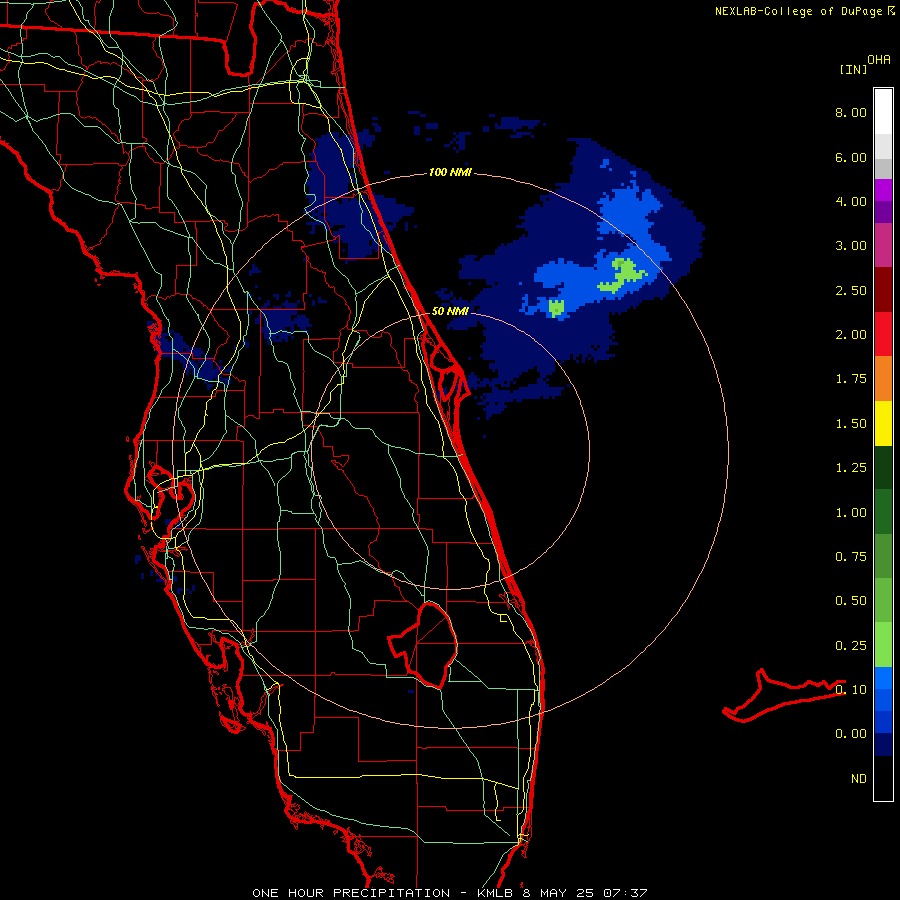Pick the yellow legend swatch beside 1.50
The height and width of the screenshot is (900, 900).
tap(883, 423)
